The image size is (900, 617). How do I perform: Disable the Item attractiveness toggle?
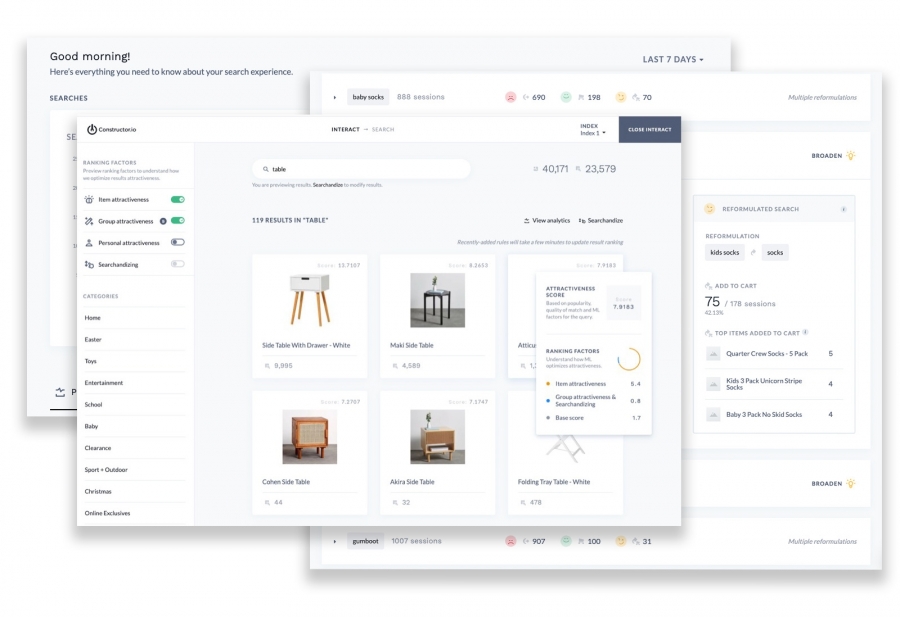(177, 200)
